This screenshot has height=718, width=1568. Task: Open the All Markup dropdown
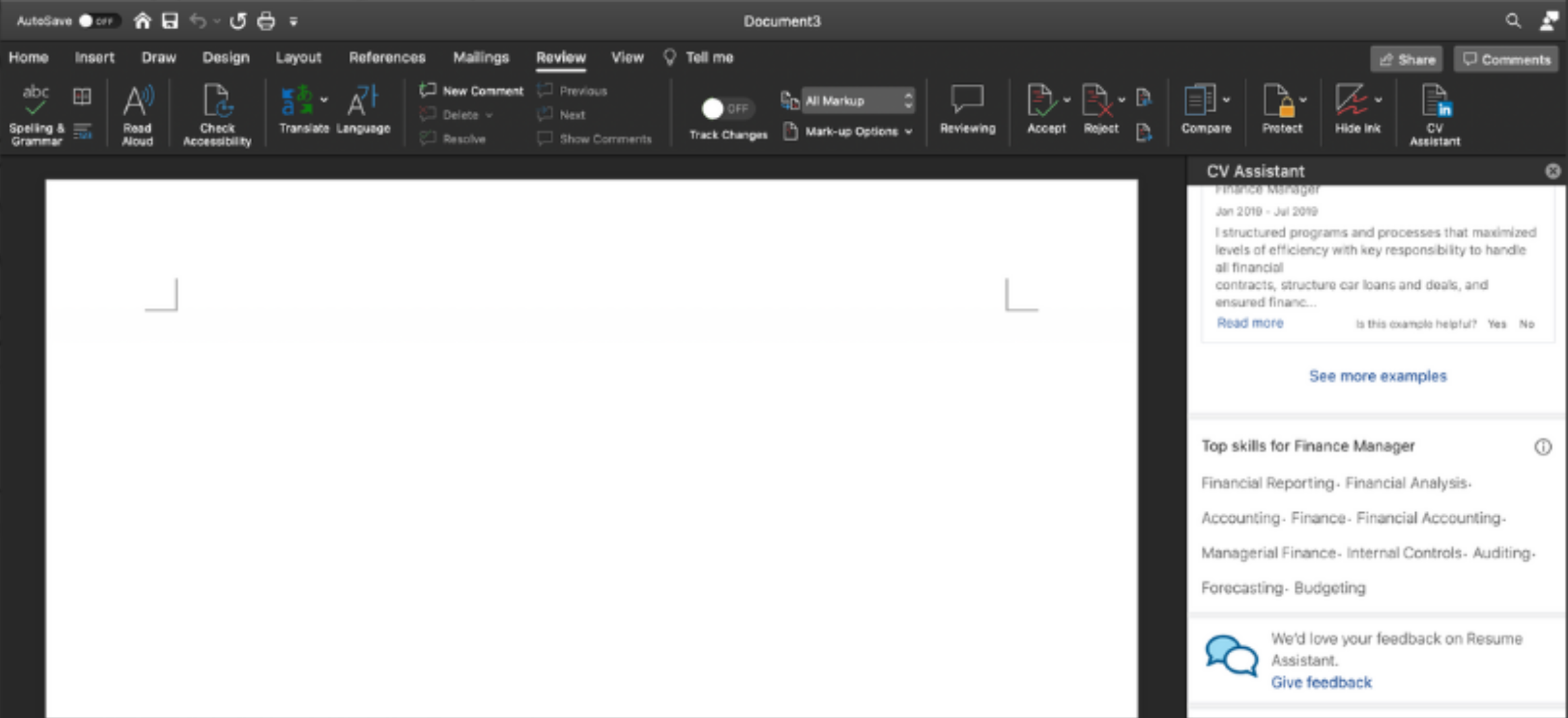pyautogui.click(x=858, y=101)
